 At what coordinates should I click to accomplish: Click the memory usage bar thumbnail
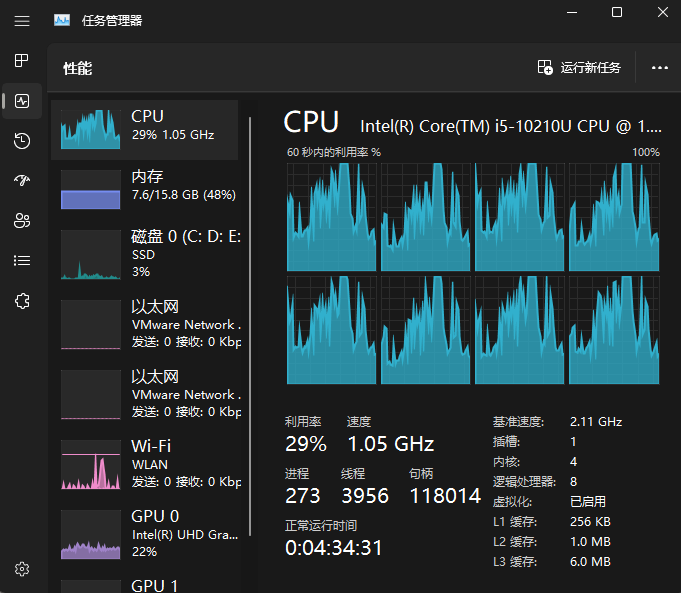90,189
